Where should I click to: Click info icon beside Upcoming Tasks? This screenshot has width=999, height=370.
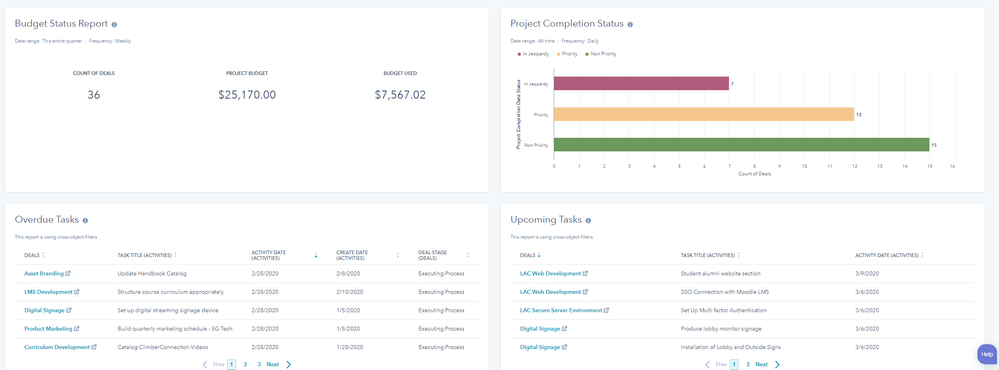[x=588, y=220]
